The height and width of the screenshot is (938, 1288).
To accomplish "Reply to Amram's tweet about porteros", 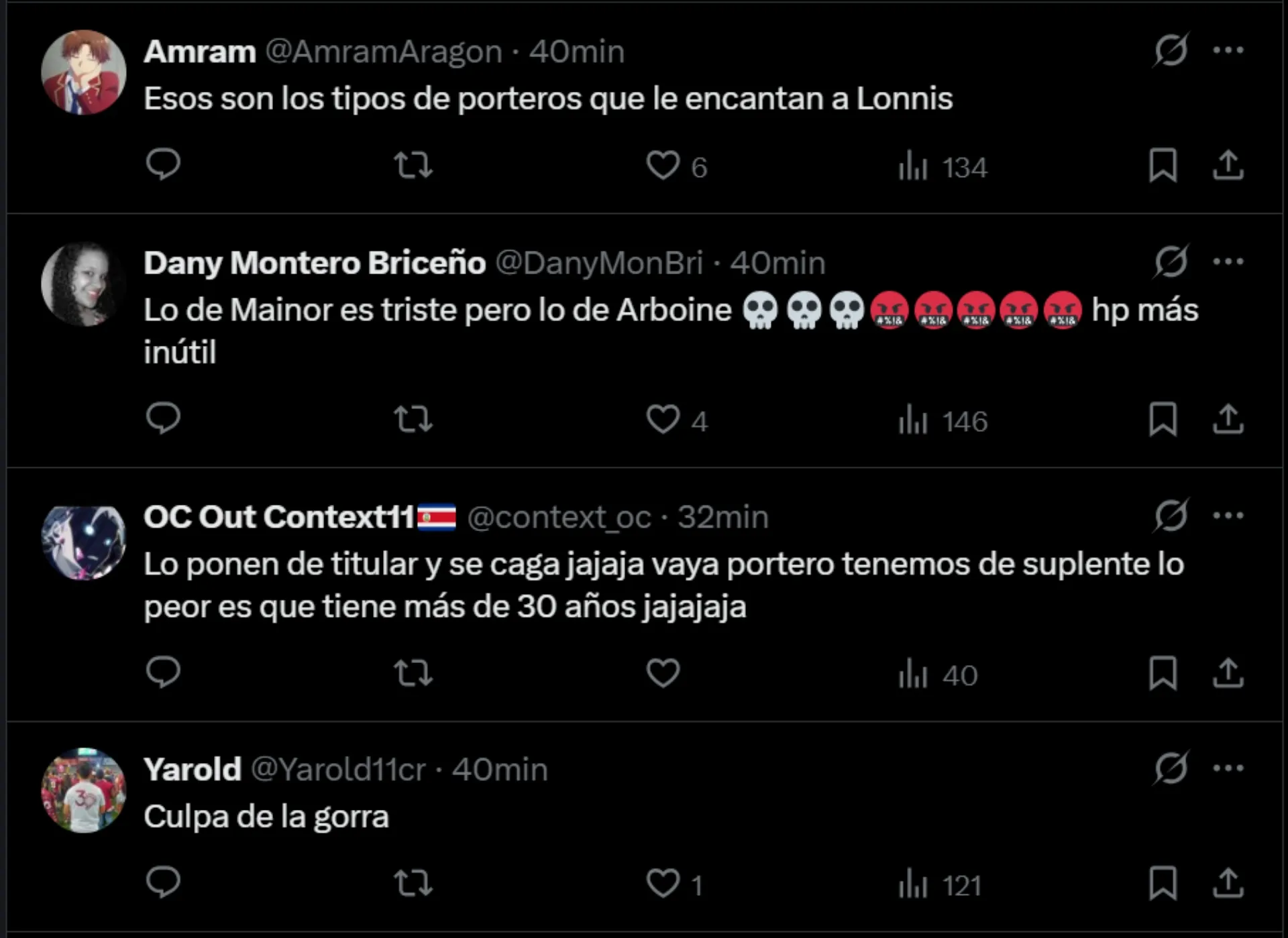I will [163, 164].
